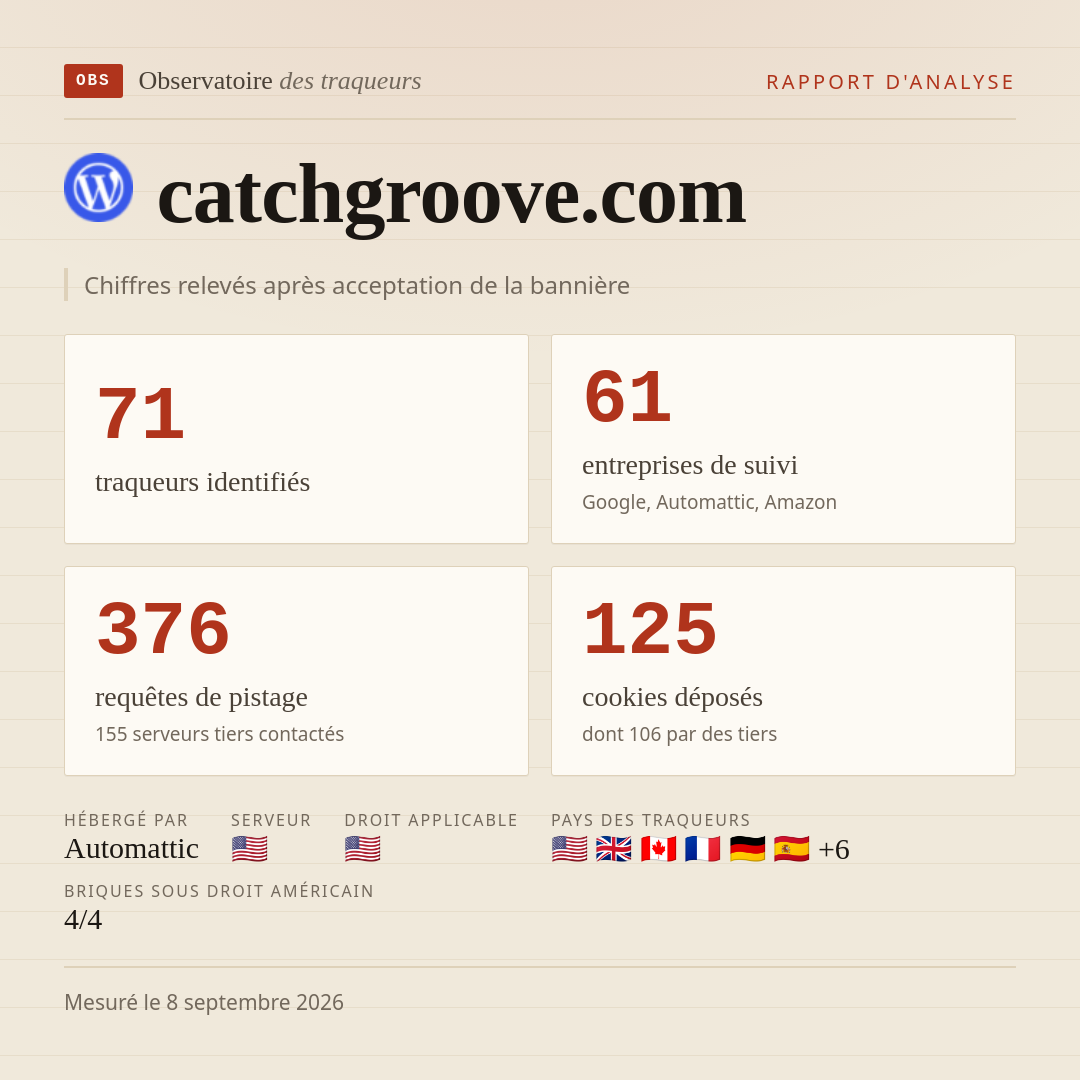Click the US flag under Droit applicable
This screenshot has width=1080, height=1080.
[362, 849]
